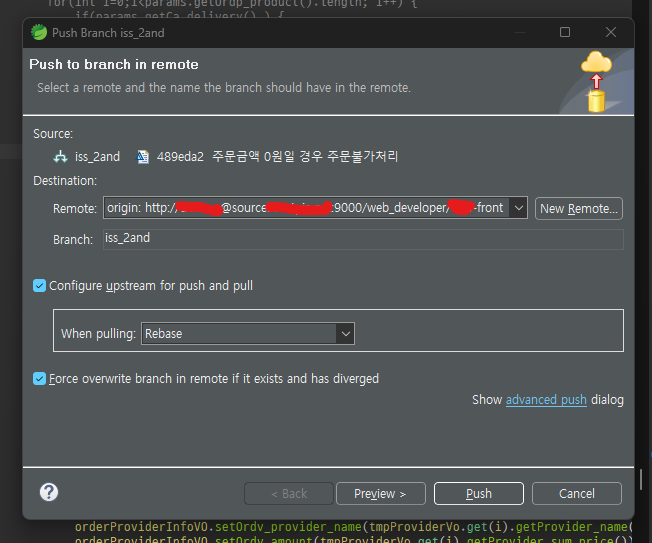This screenshot has height=543, width=652.
Task: Open the New Remote... dialog
Action: 578,208
